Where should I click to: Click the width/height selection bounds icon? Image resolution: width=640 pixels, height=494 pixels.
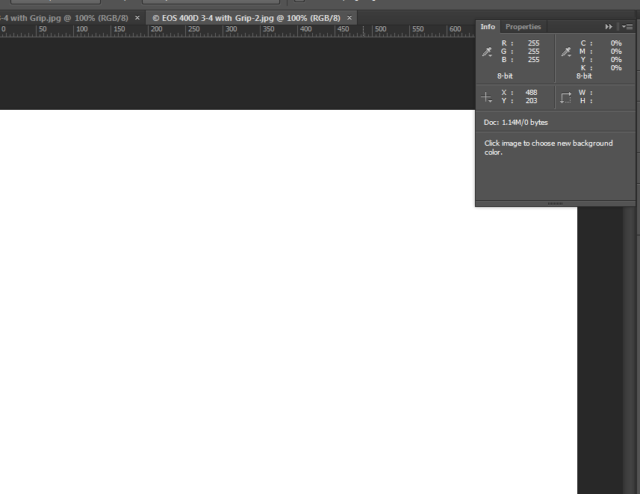(566, 97)
